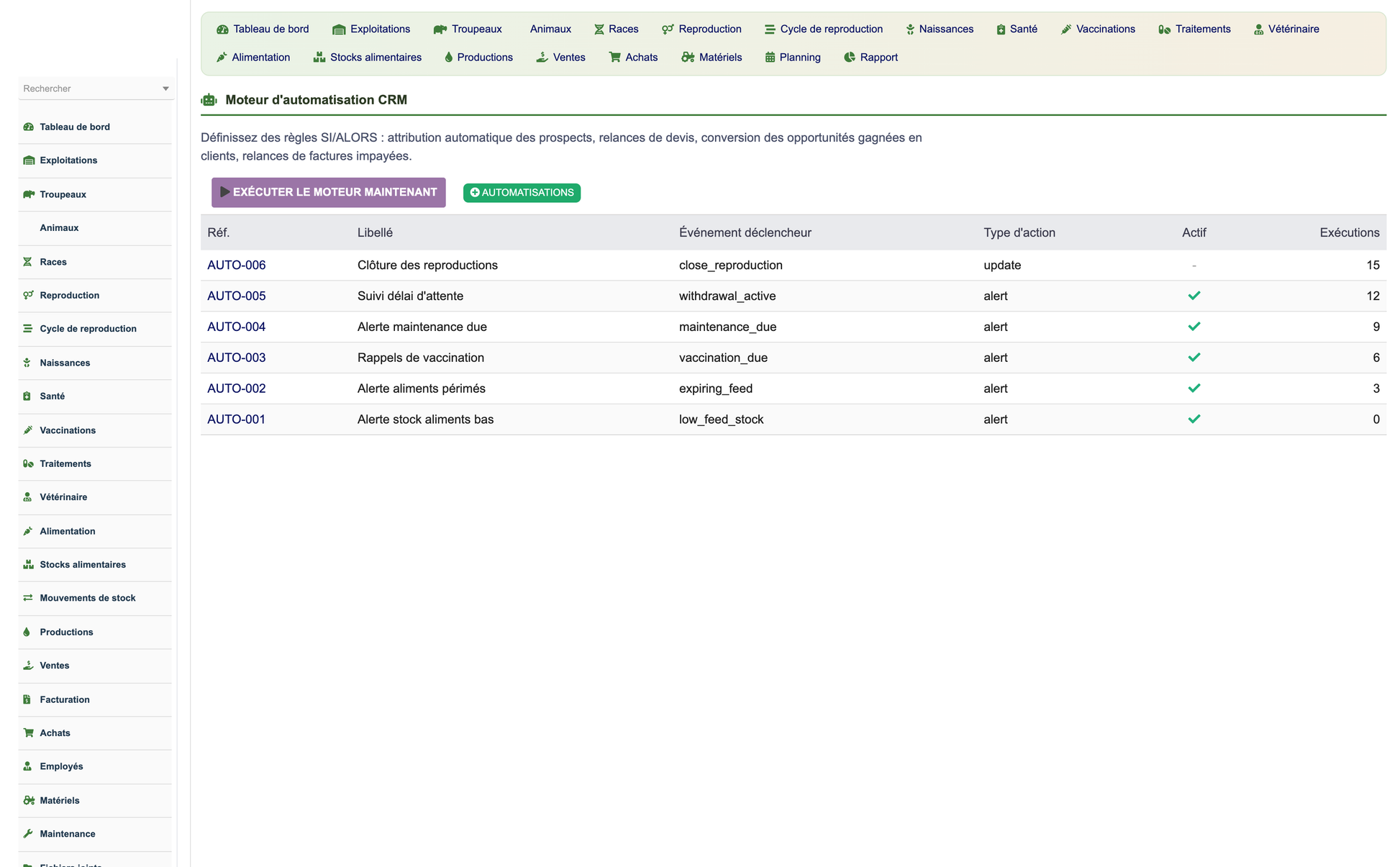The height and width of the screenshot is (867, 1400).
Task: Sort by Exécutions column header
Action: point(1349,233)
